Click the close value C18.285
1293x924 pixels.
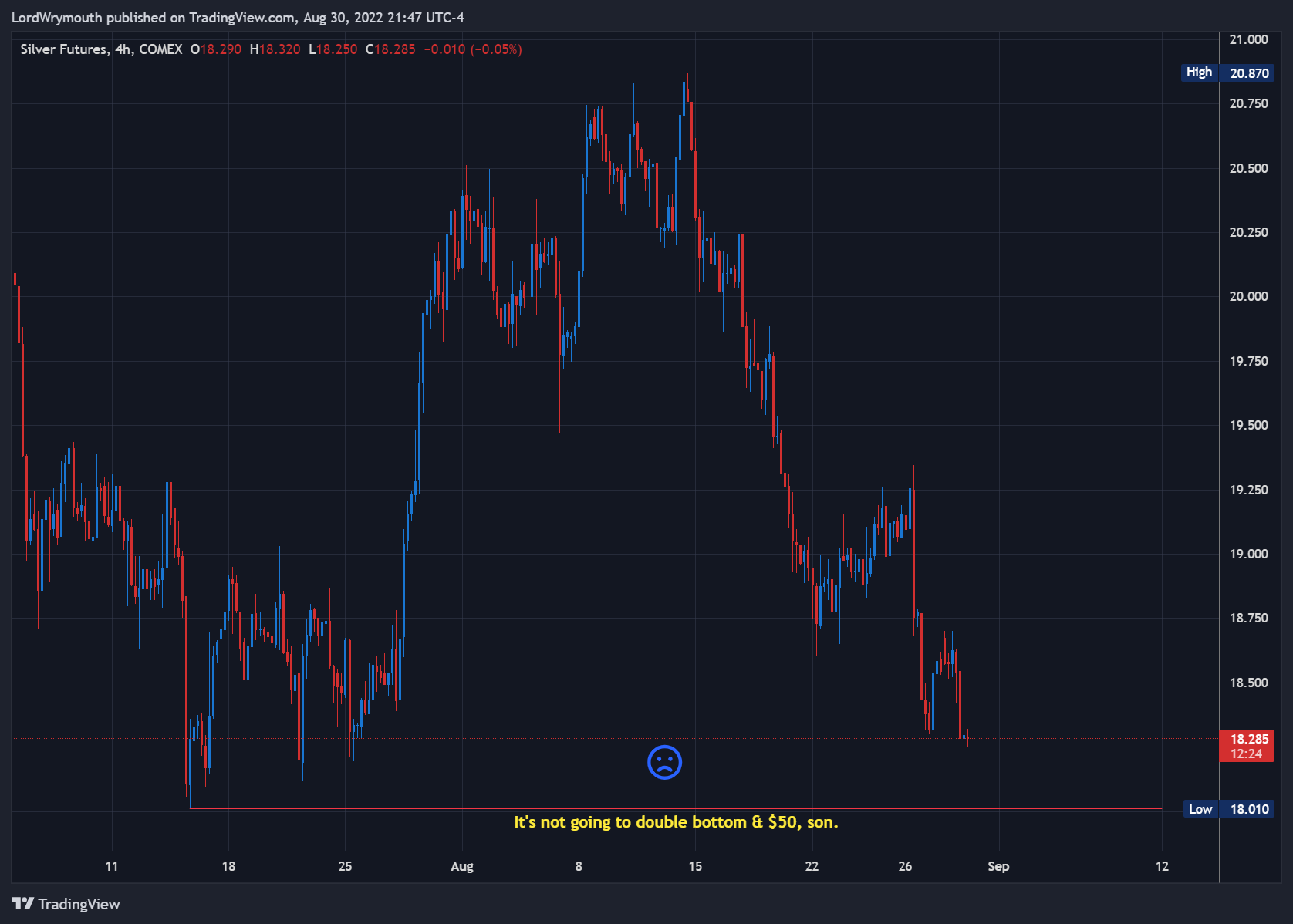click(x=390, y=49)
